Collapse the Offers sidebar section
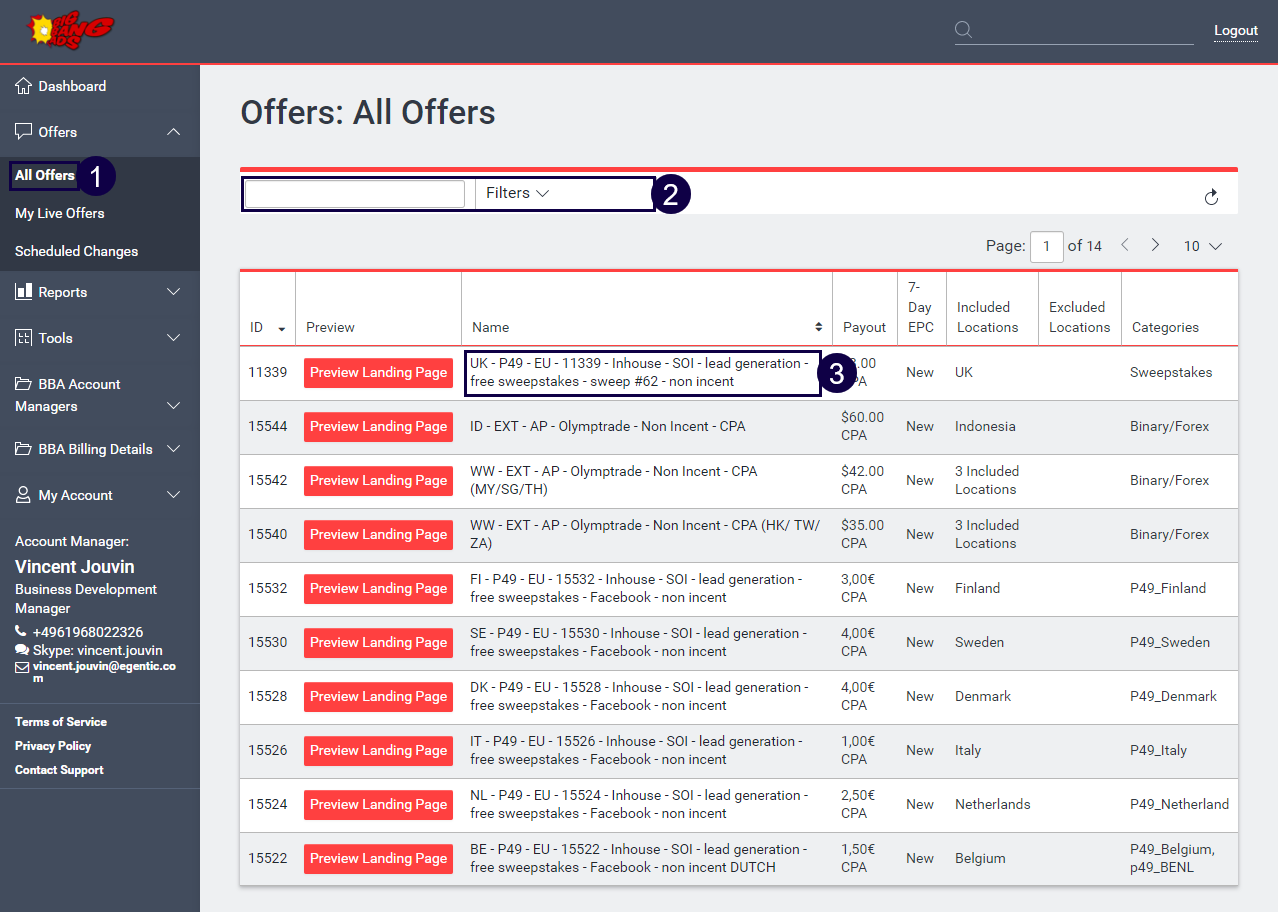This screenshot has width=1278, height=912. click(173, 132)
